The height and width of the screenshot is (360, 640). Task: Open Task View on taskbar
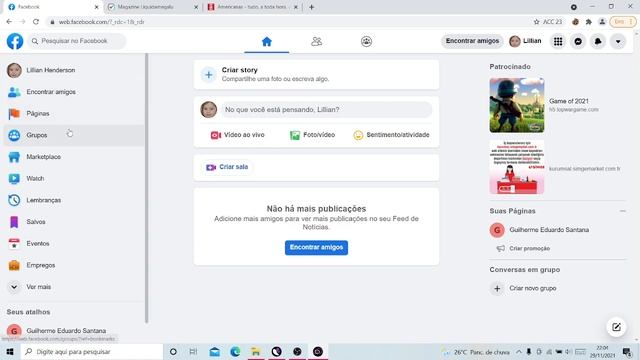(193, 351)
